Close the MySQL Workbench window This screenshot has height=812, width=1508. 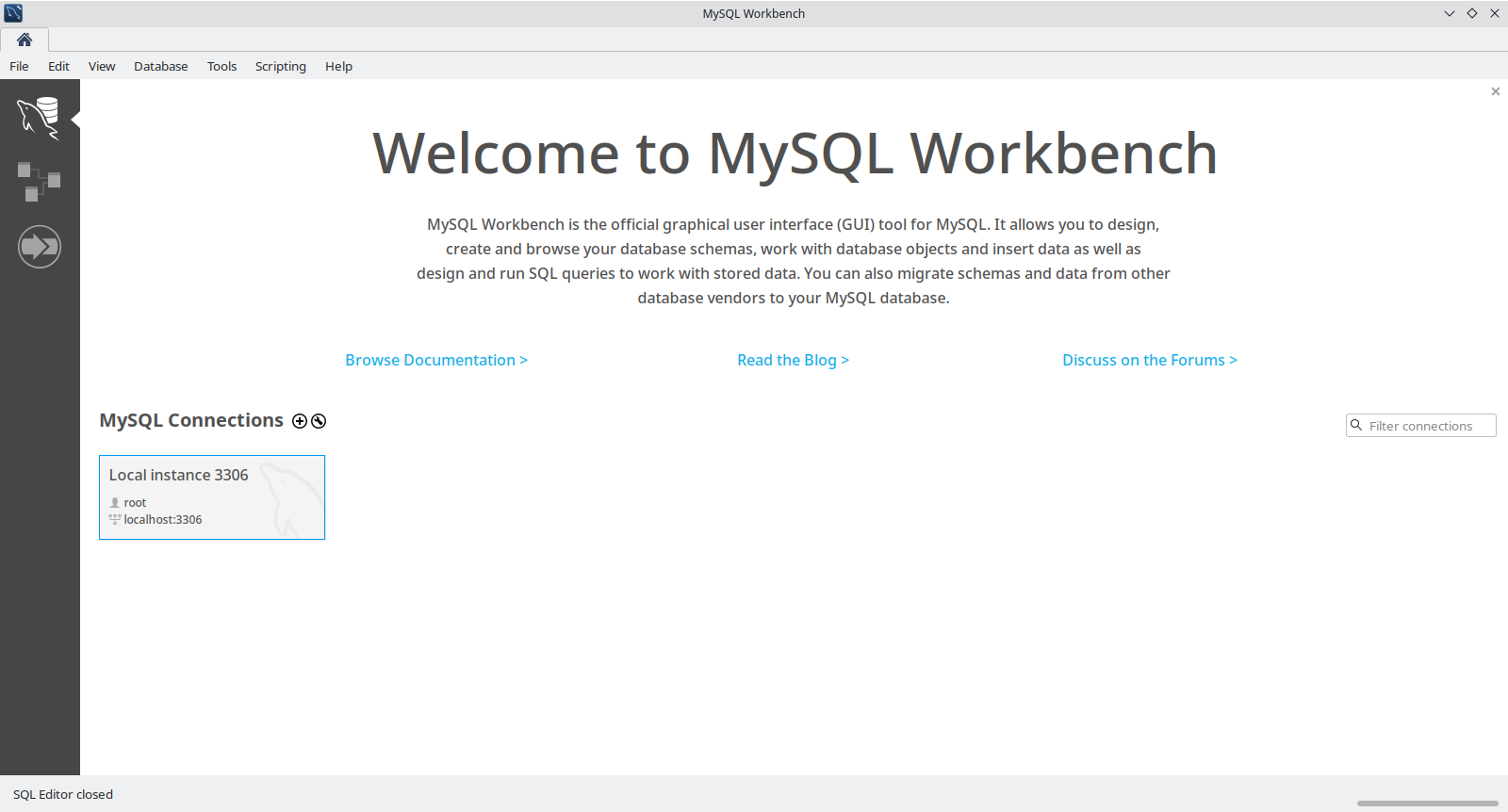1495,13
